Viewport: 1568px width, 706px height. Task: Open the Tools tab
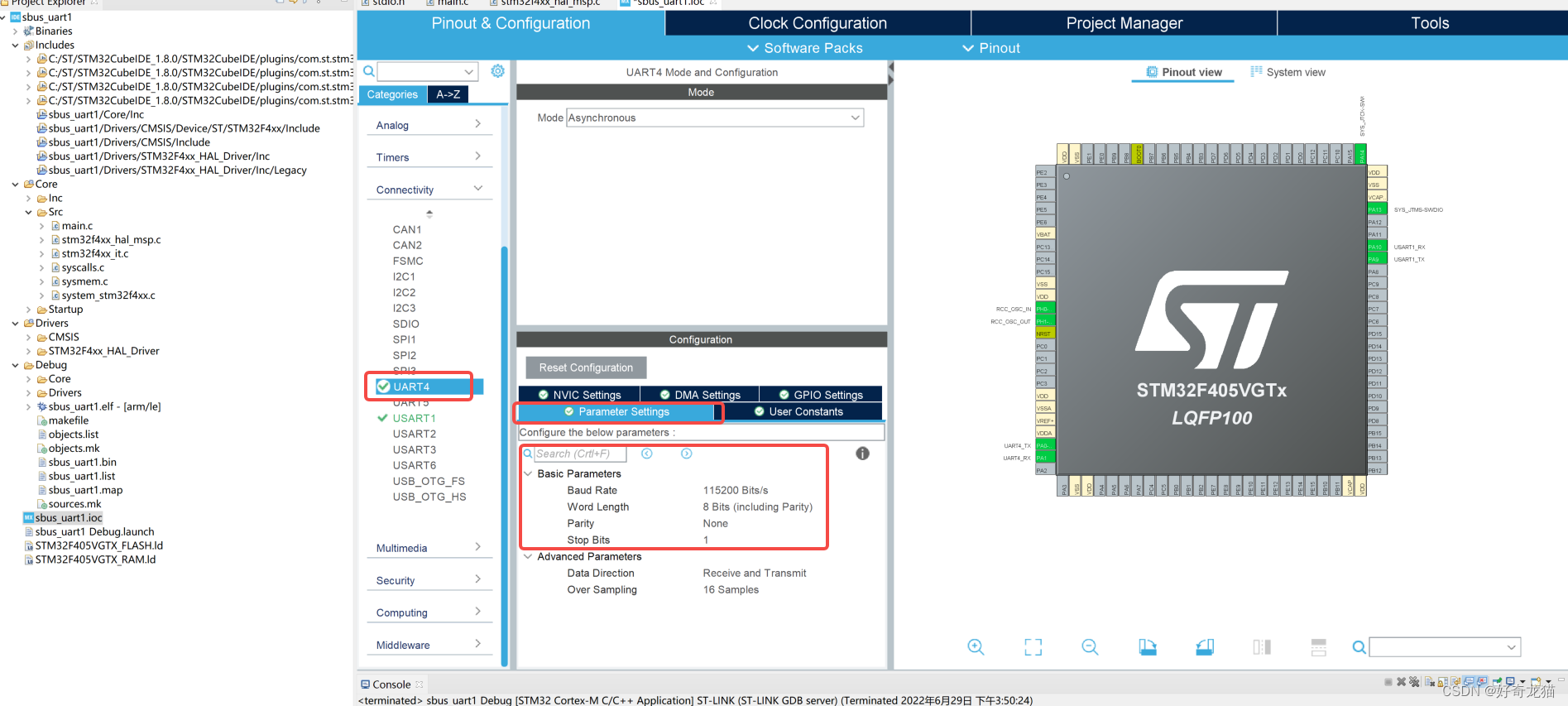pos(1430,23)
